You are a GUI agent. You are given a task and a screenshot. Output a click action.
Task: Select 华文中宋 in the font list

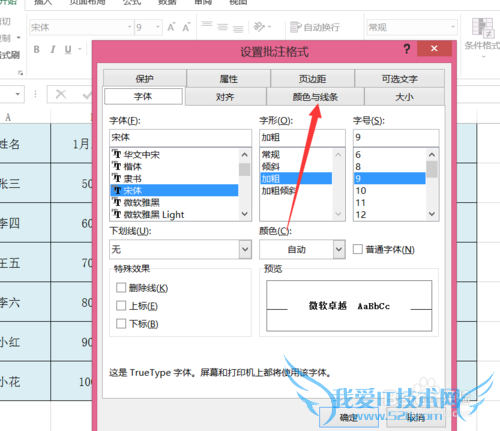pos(174,154)
